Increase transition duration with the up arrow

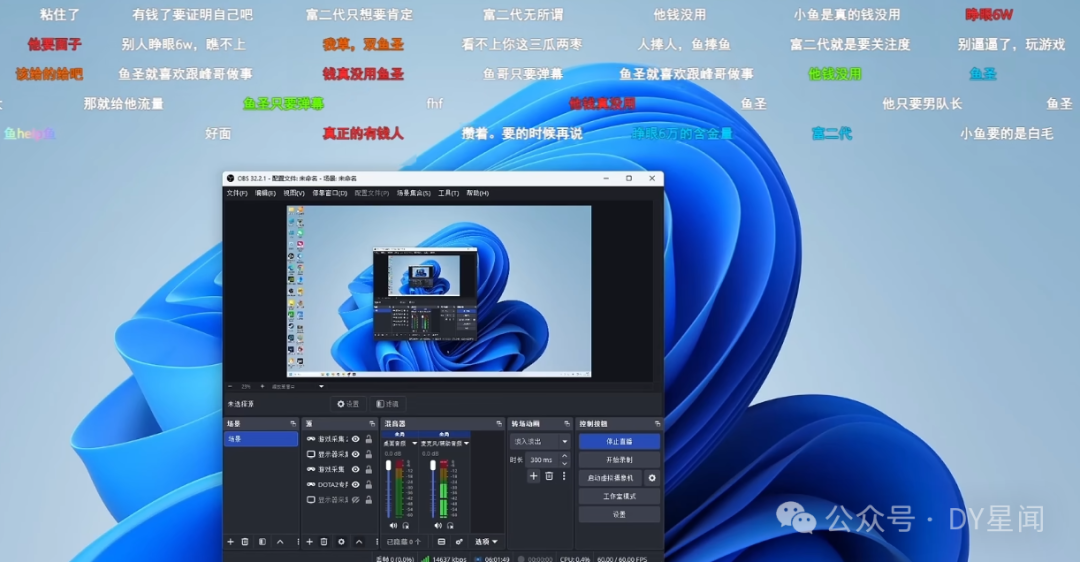pos(565,456)
